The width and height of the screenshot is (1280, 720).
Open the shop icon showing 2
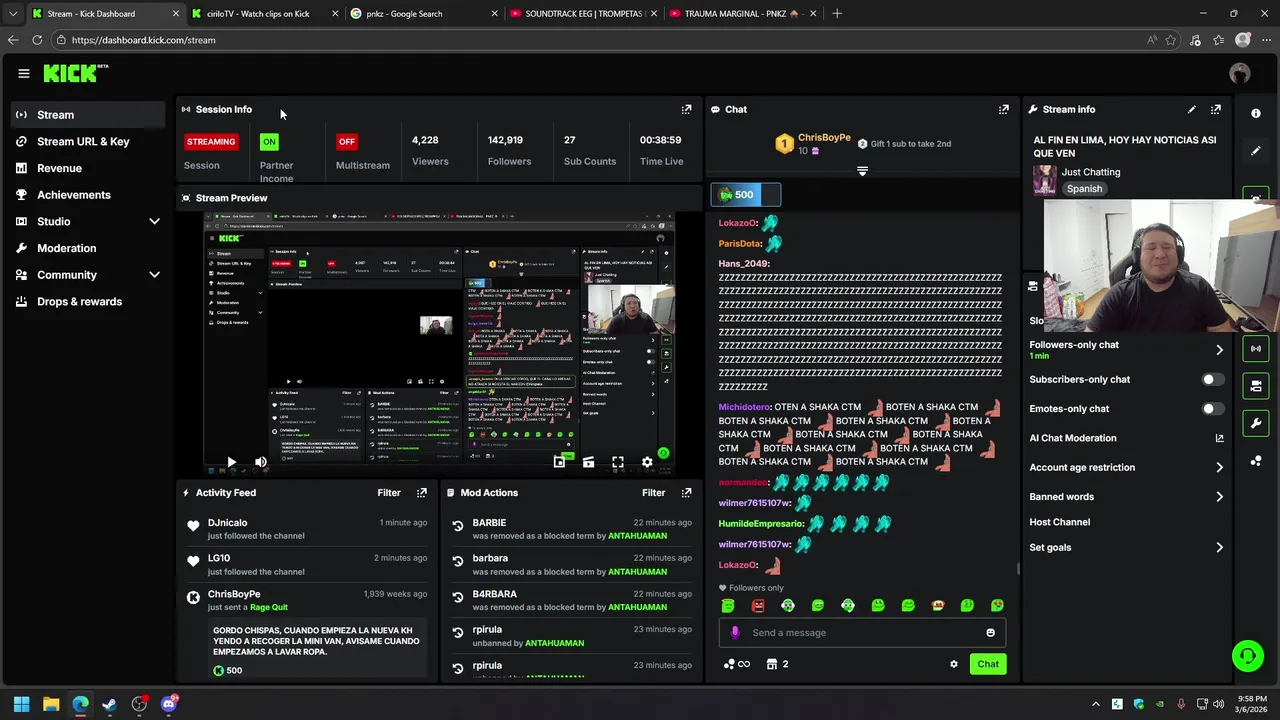click(777, 664)
